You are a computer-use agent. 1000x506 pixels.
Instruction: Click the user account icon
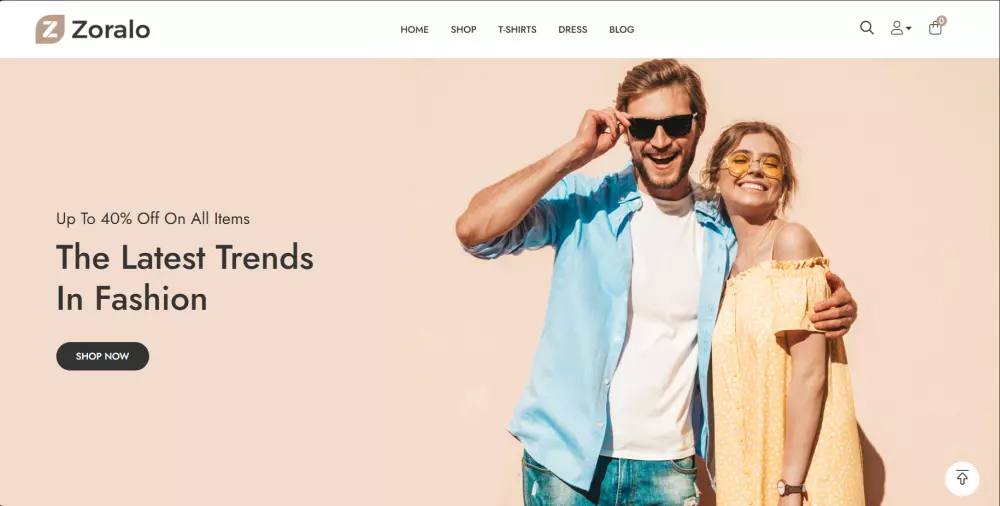coord(897,28)
